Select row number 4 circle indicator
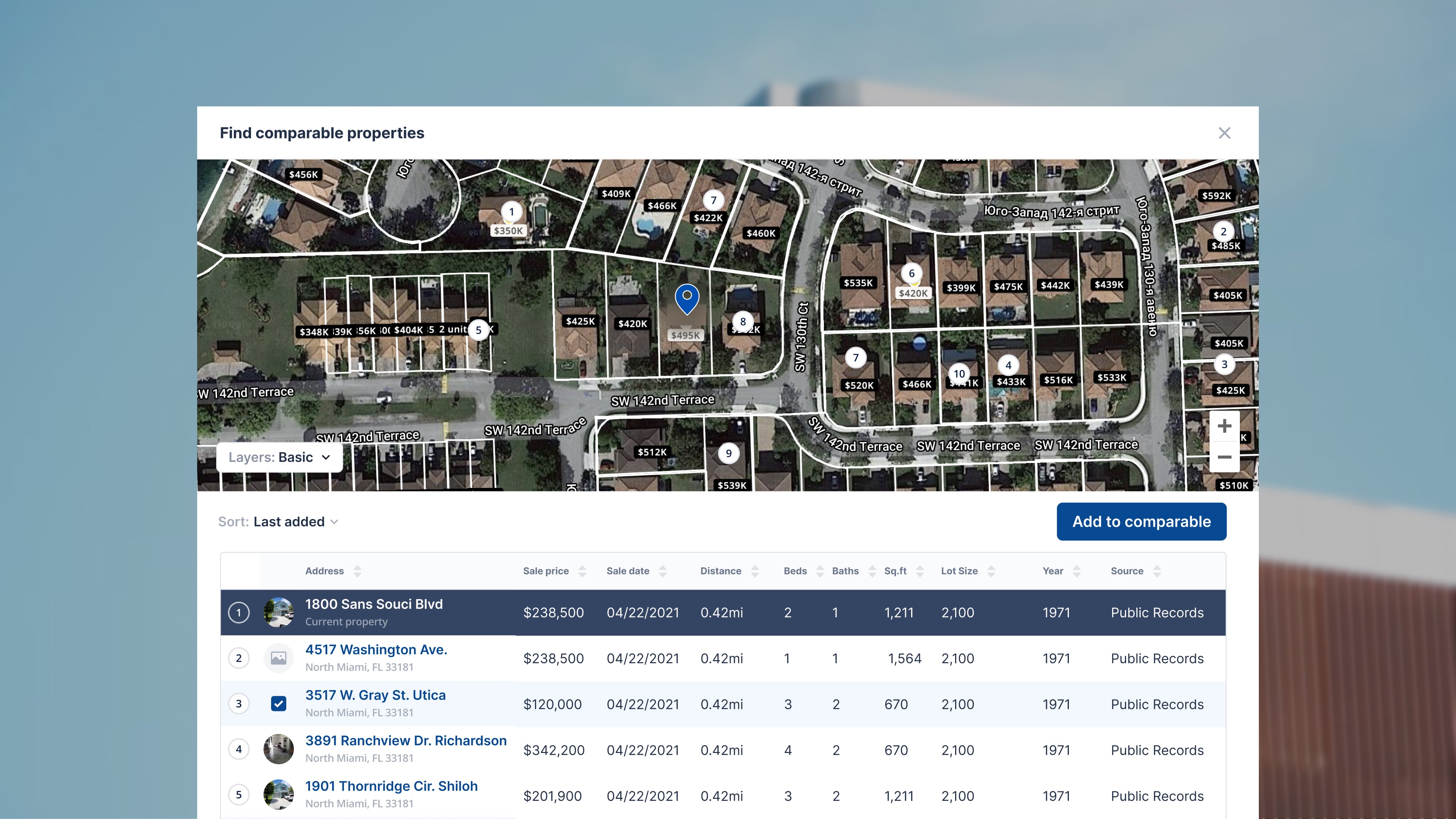Screen dimensions: 1456x819 click(238, 750)
